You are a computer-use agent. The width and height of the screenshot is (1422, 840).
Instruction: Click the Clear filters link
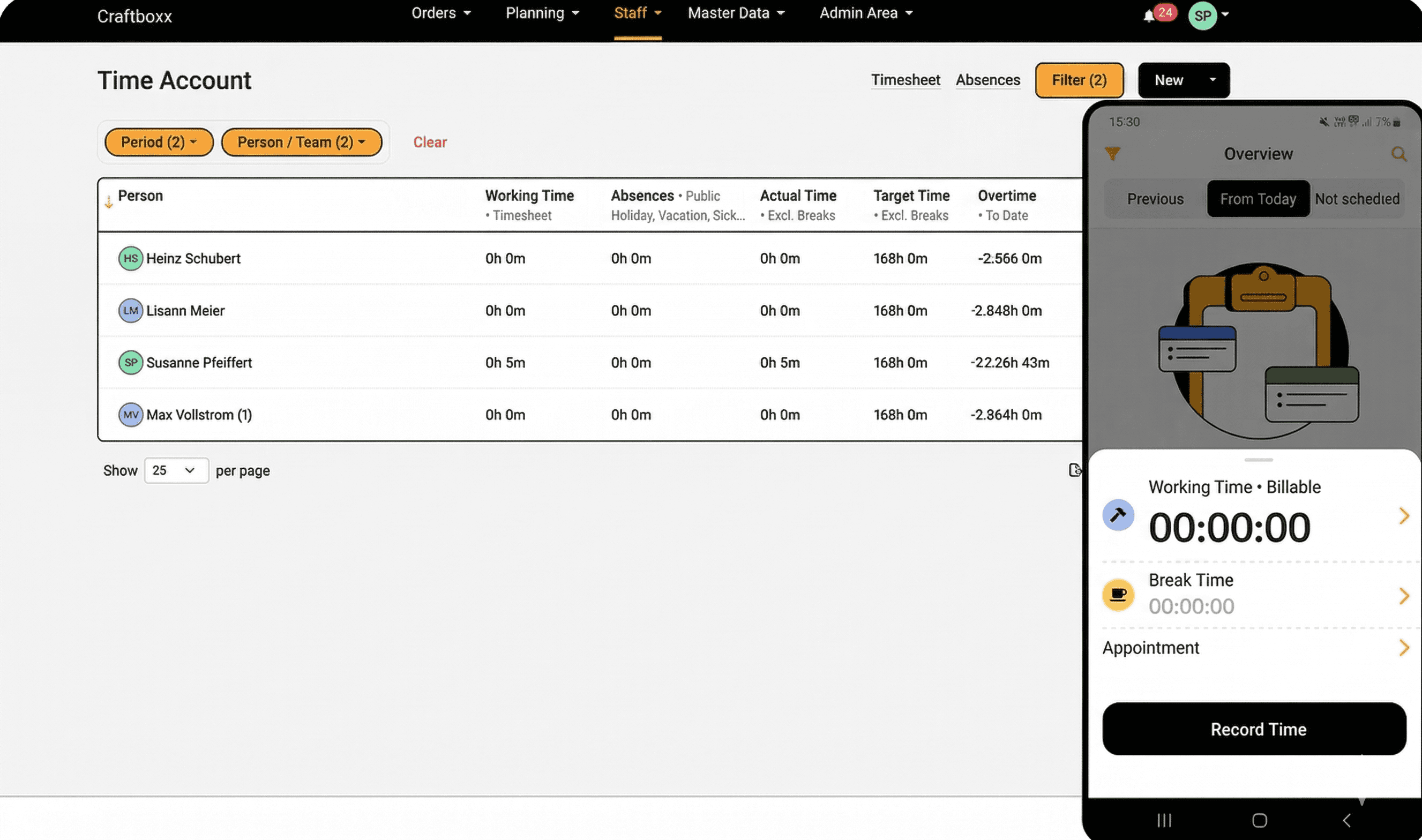click(x=430, y=142)
